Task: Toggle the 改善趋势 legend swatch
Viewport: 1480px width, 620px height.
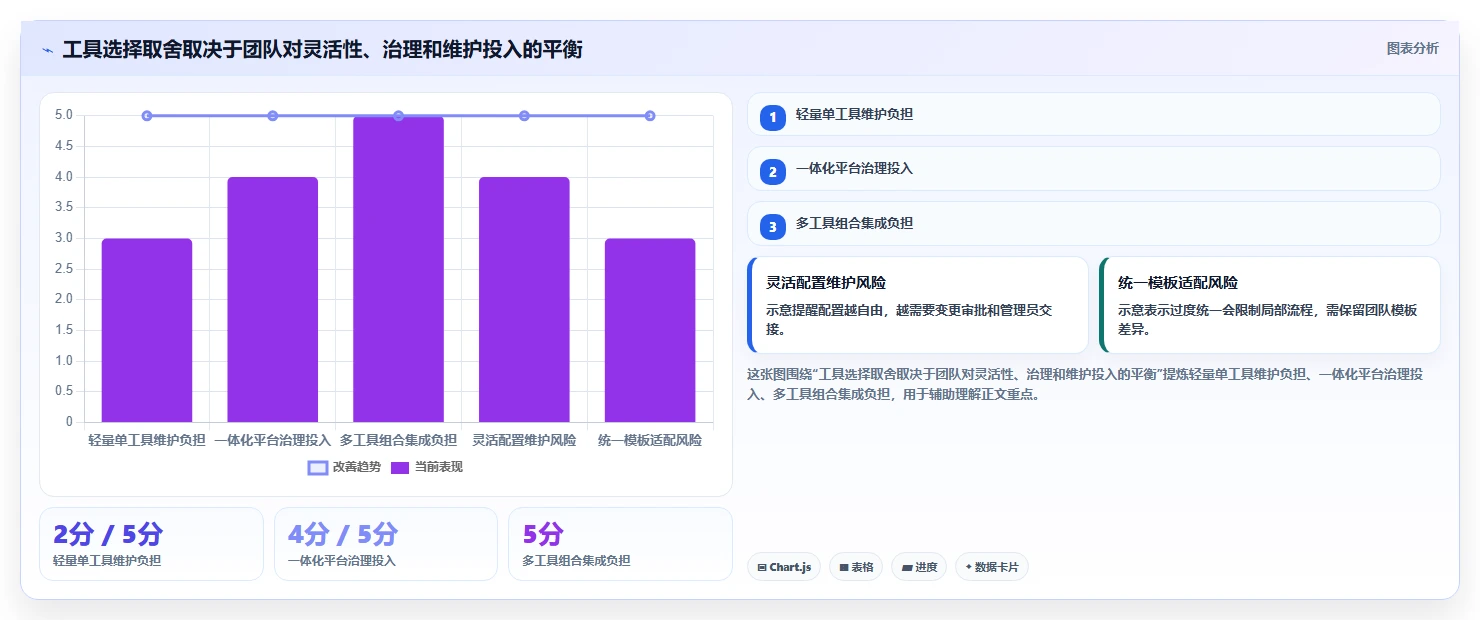Action: click(x=318, y=467)
